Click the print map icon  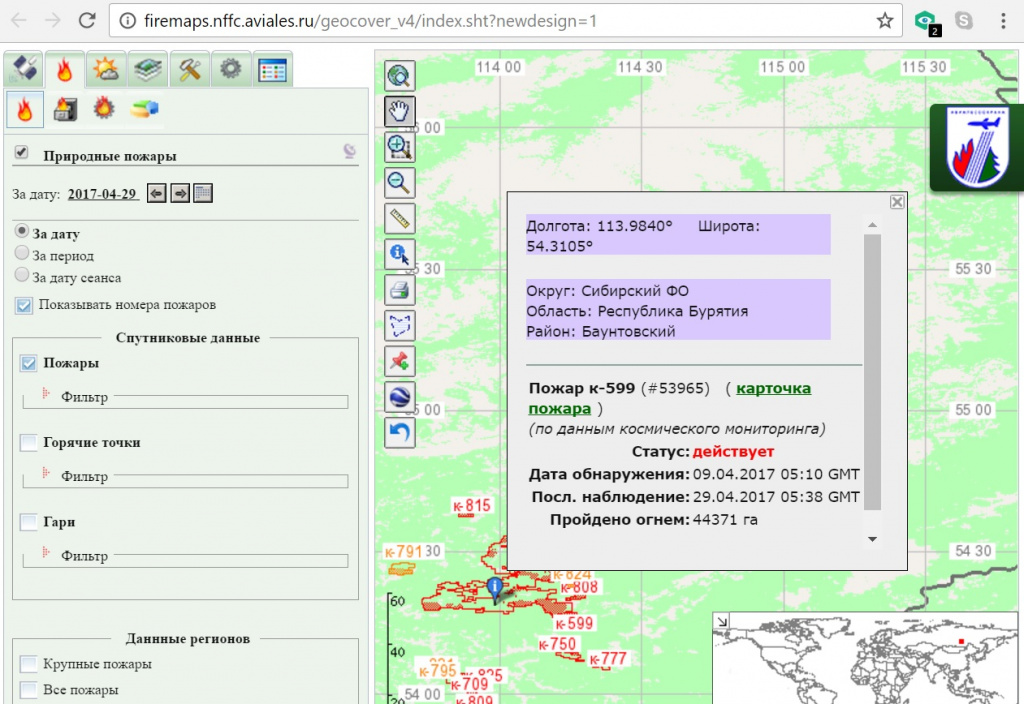coord(399,289)
